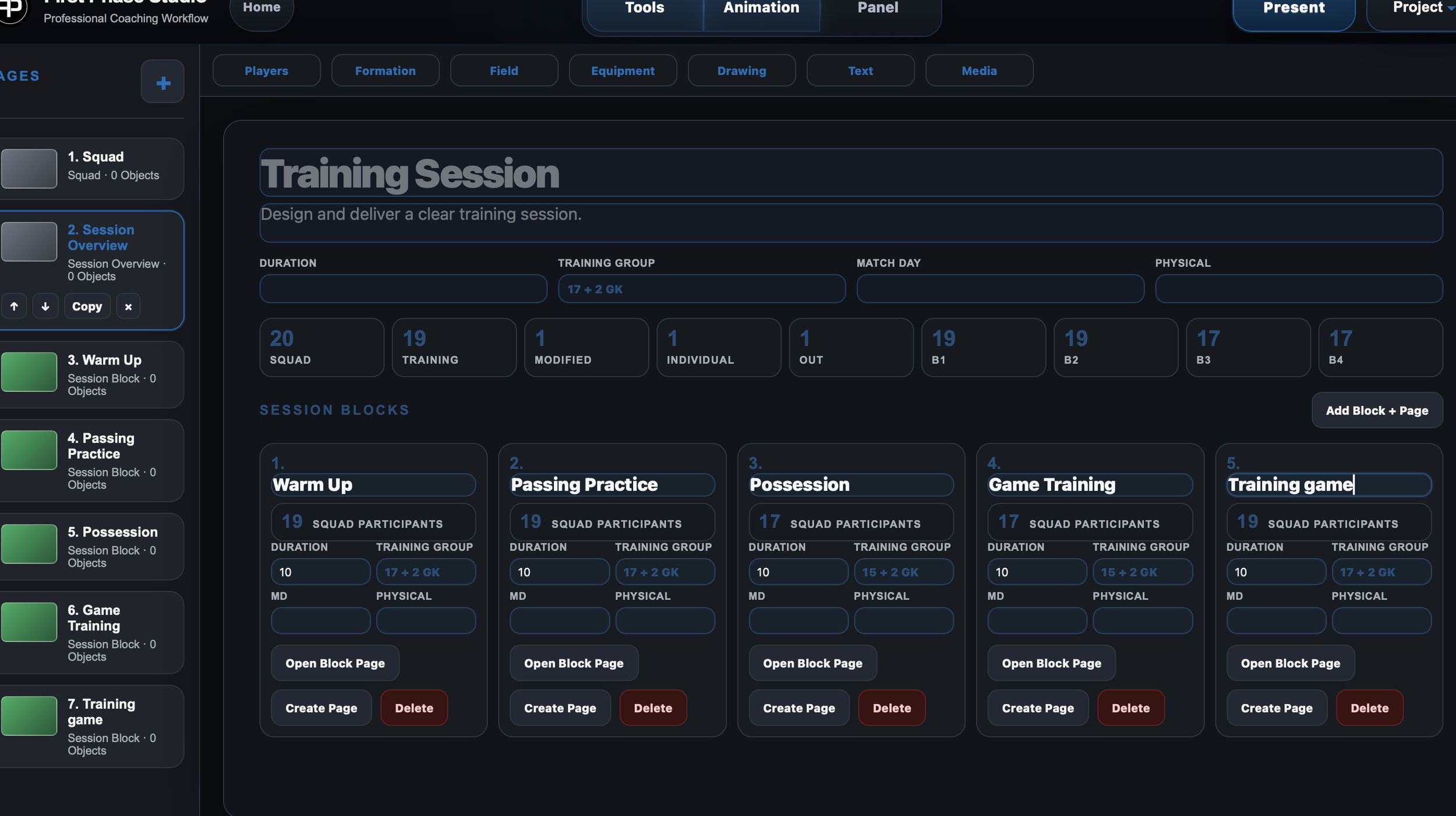Open the Text tool category
Viewport: 1456px width, 816px height.
860,70
